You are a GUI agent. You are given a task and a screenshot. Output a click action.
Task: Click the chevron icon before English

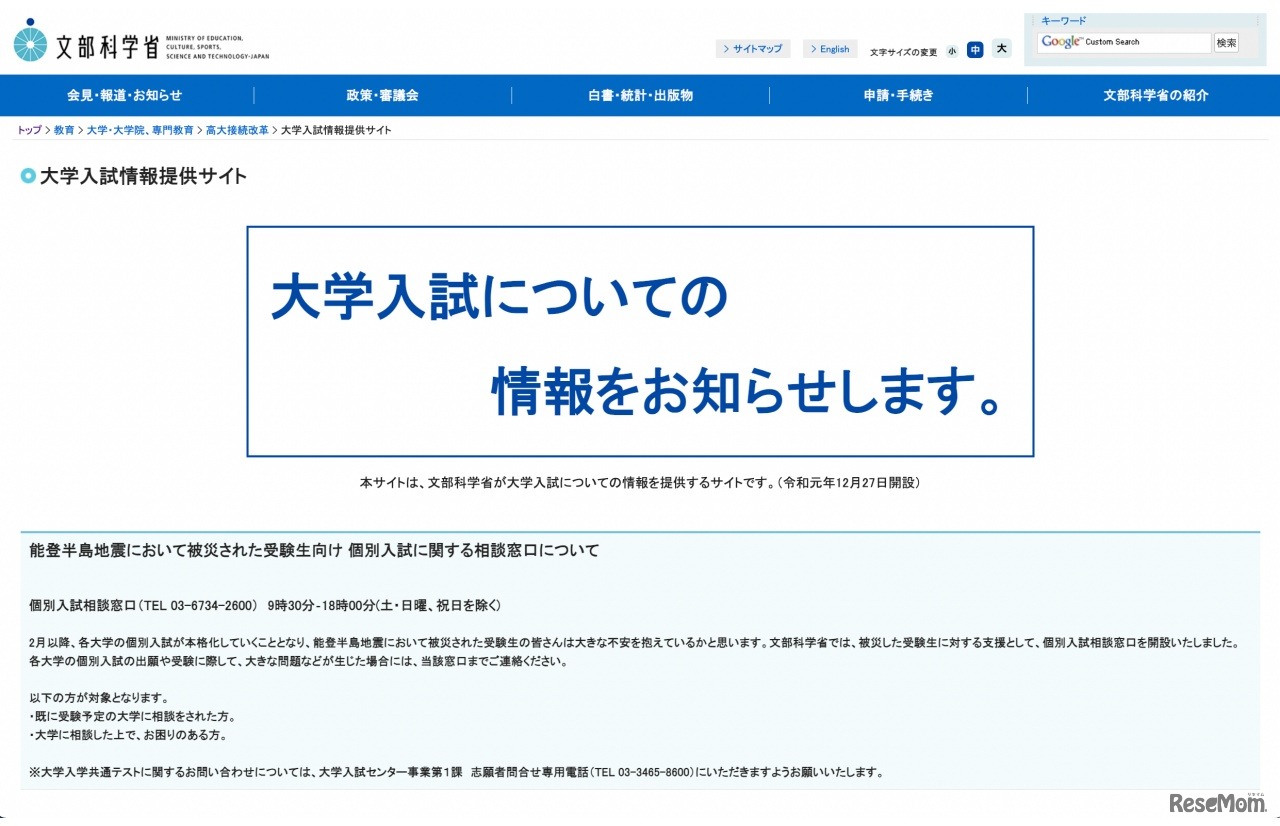click(x=812, y=48)
